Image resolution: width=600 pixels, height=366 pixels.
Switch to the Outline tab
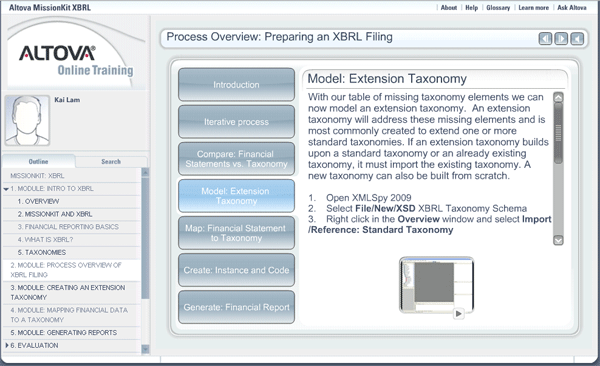(x=38, y=162)
